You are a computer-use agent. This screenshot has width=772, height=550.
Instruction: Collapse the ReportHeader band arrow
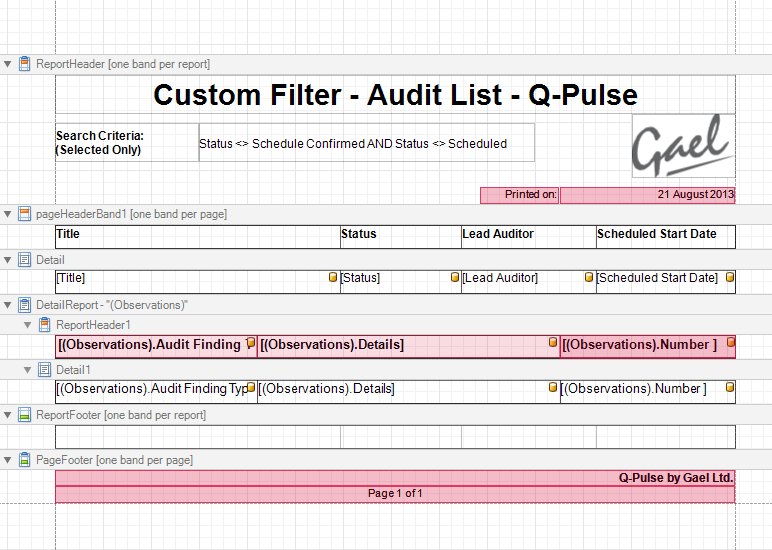point(7,64)
